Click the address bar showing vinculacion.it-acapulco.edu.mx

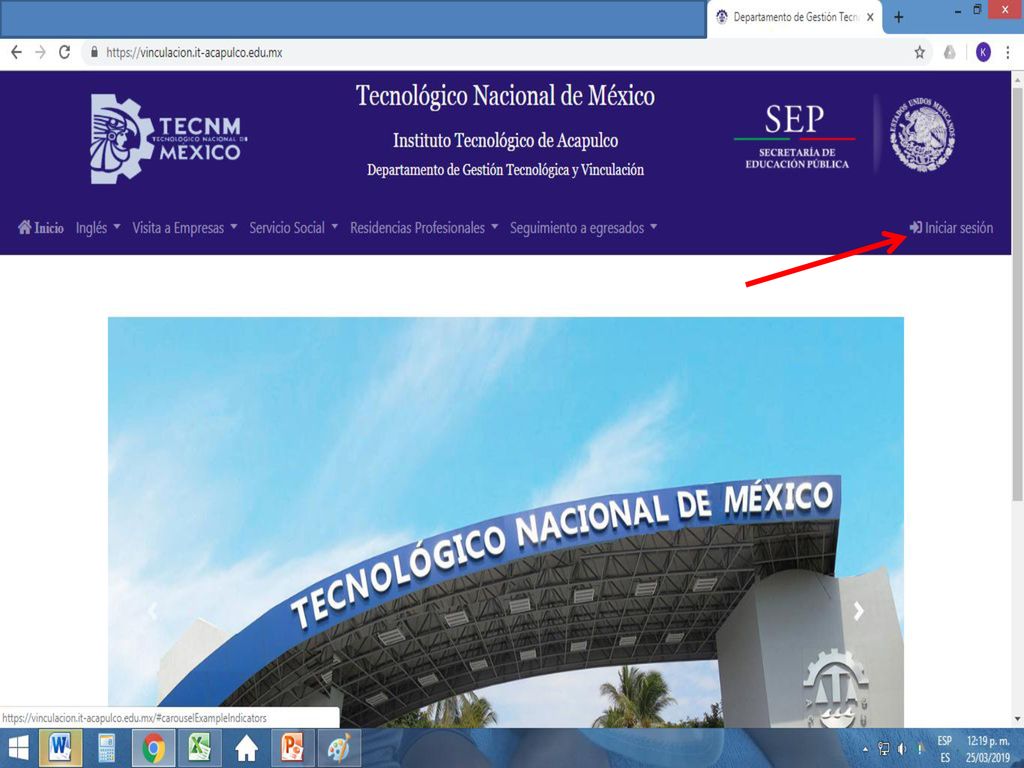(x=496, y=52)
